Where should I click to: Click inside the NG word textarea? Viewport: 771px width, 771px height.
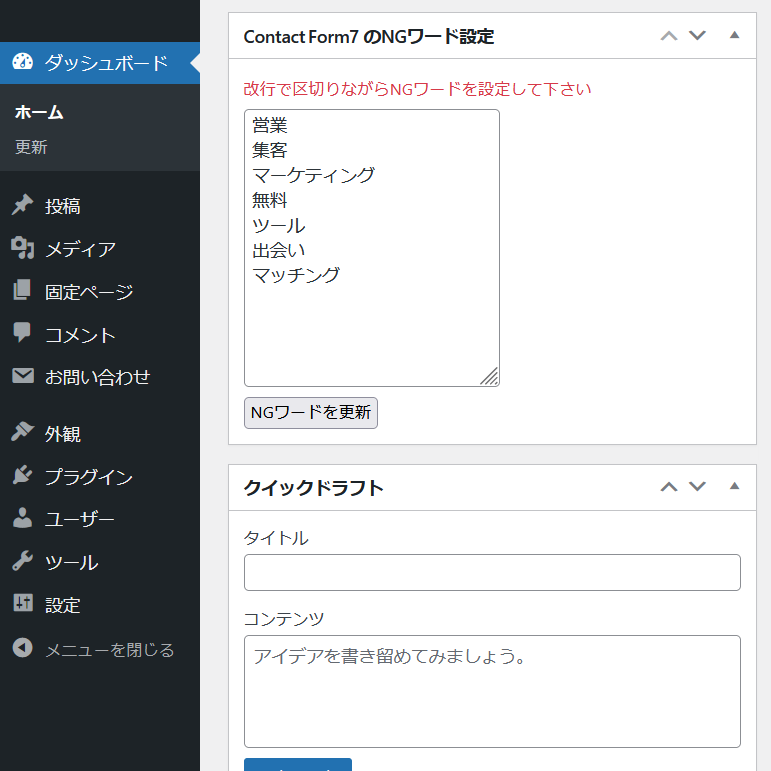click(x=372, y=248)
